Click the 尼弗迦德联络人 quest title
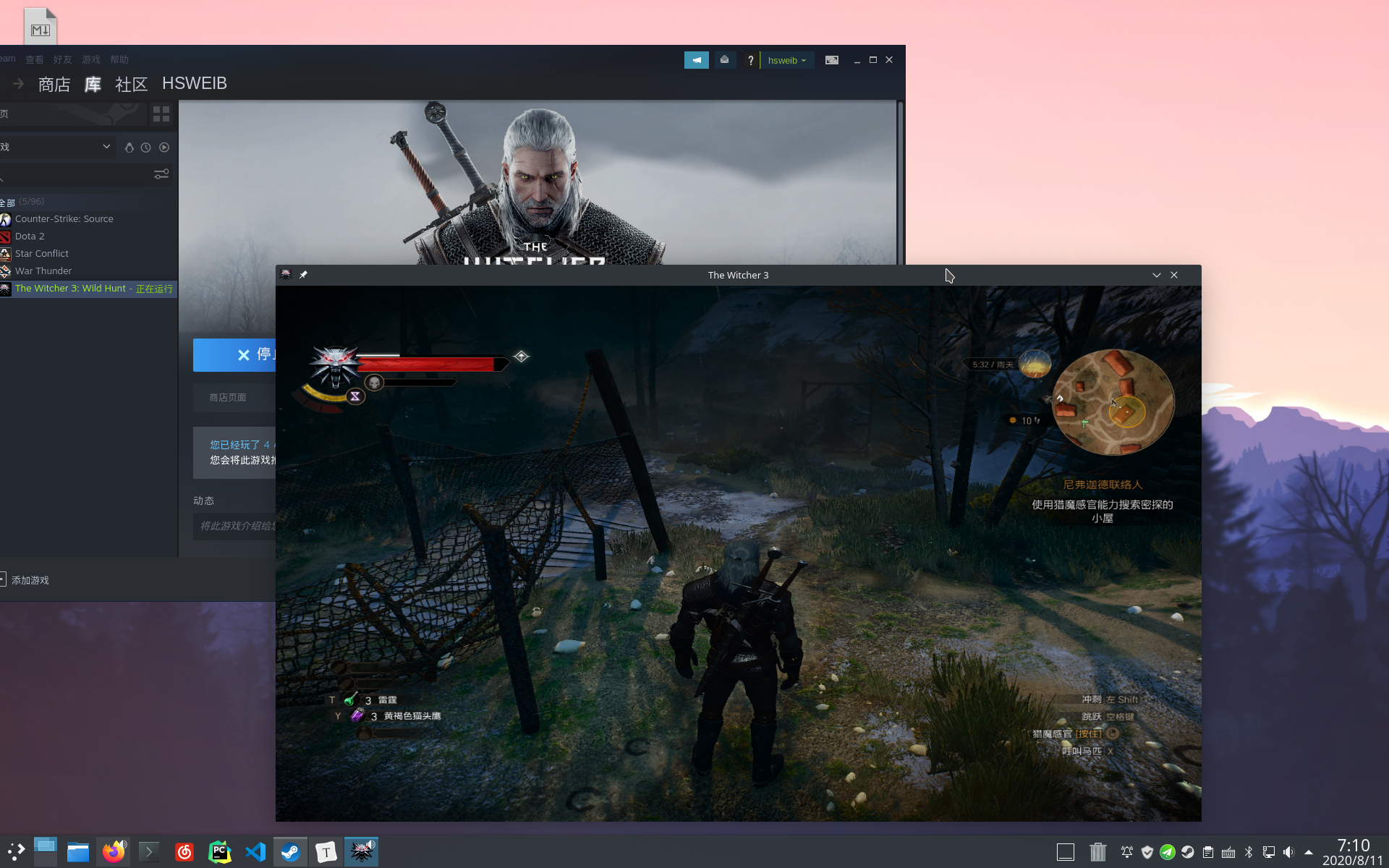This screenshot has width=1389, height=868. [x=1103, y=485]
